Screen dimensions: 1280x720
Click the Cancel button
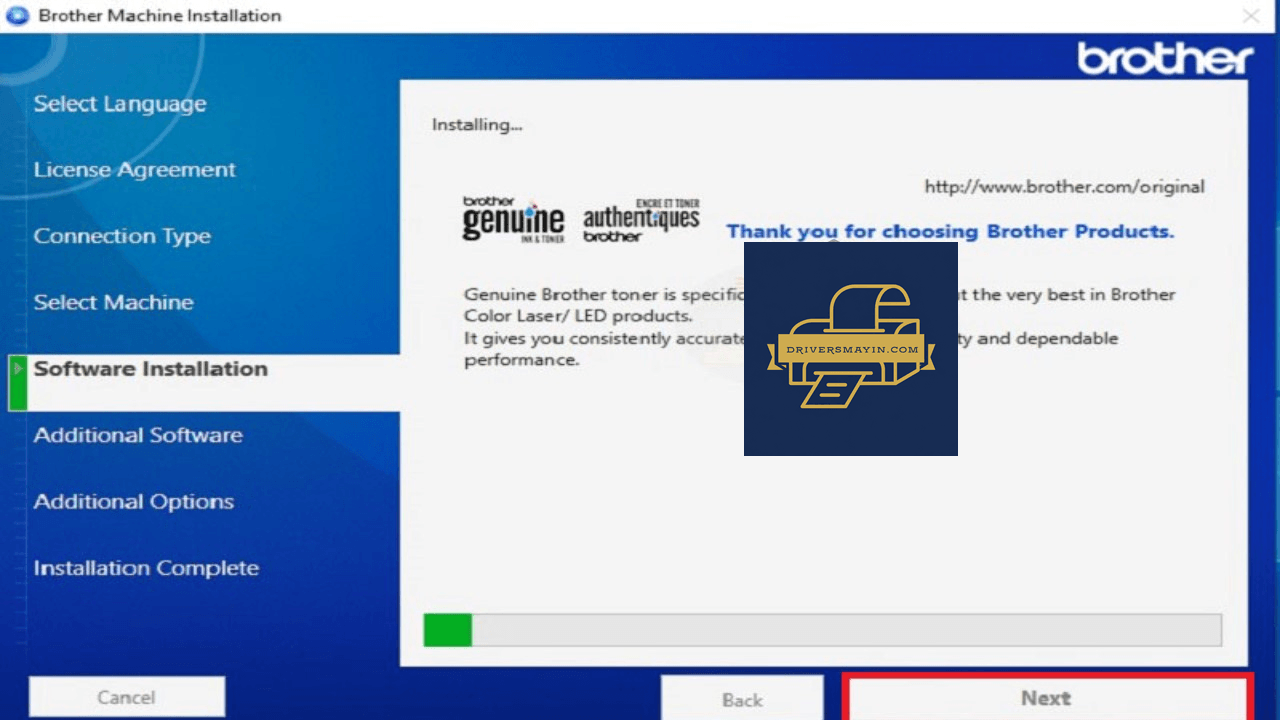127,697
